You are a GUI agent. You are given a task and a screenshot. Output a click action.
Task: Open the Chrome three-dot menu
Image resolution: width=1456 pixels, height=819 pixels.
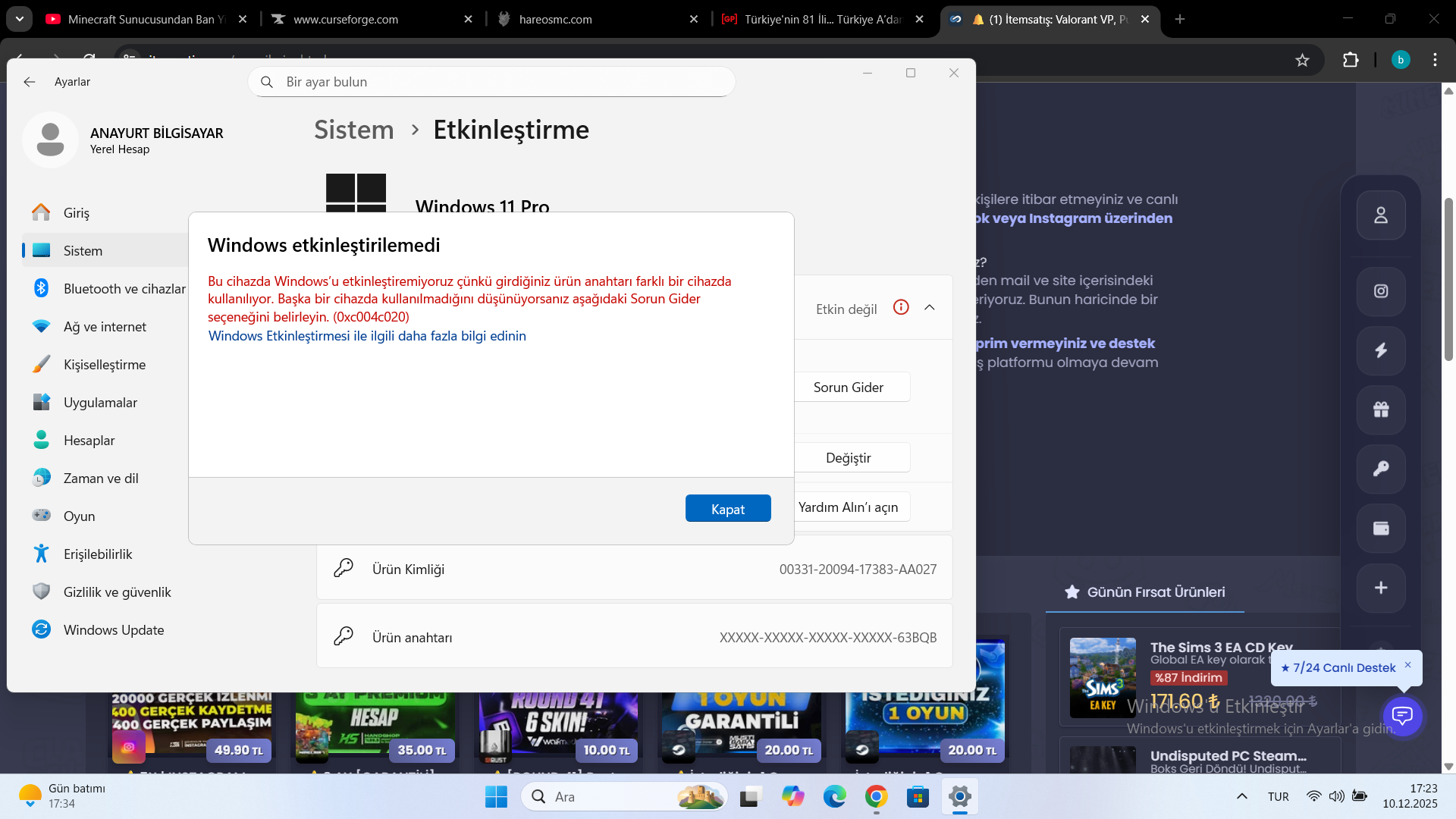point(1435,60)
